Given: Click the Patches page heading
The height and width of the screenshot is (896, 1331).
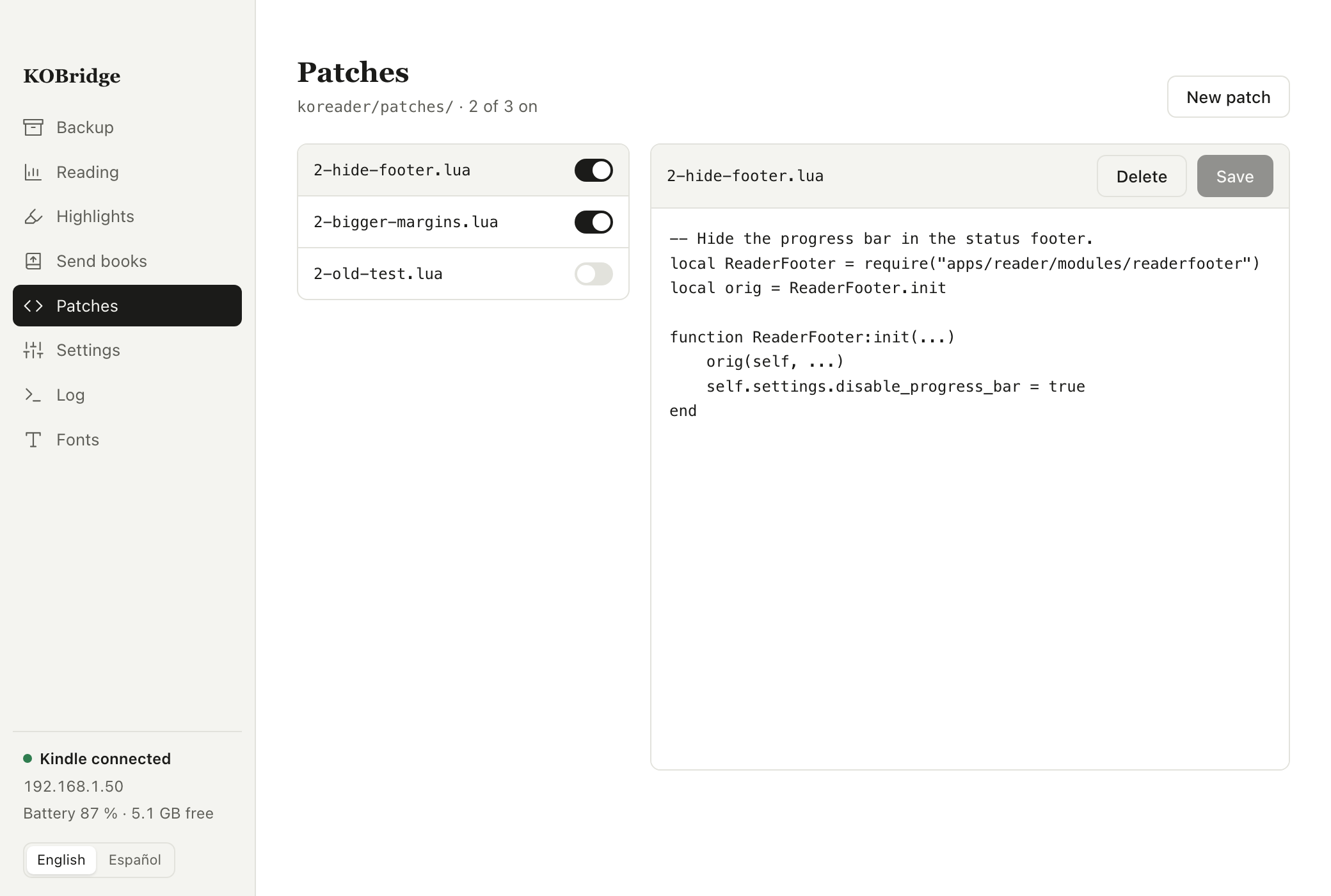Looking at the screenshot, I should (x=353, y=72).
